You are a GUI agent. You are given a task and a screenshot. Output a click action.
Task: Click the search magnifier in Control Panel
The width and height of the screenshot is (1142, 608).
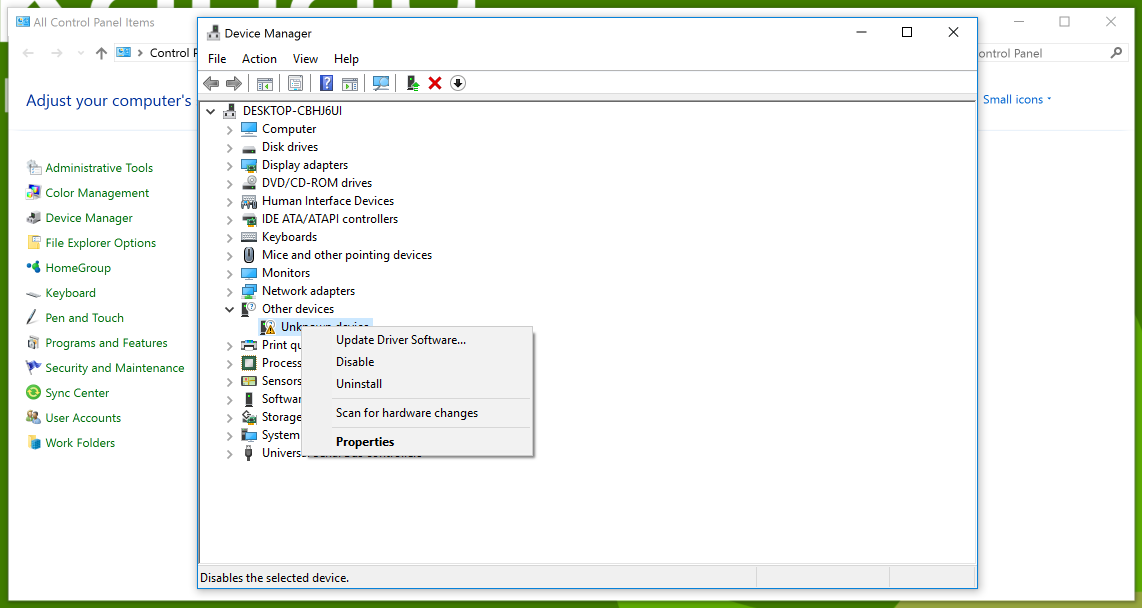(1116, 53)
